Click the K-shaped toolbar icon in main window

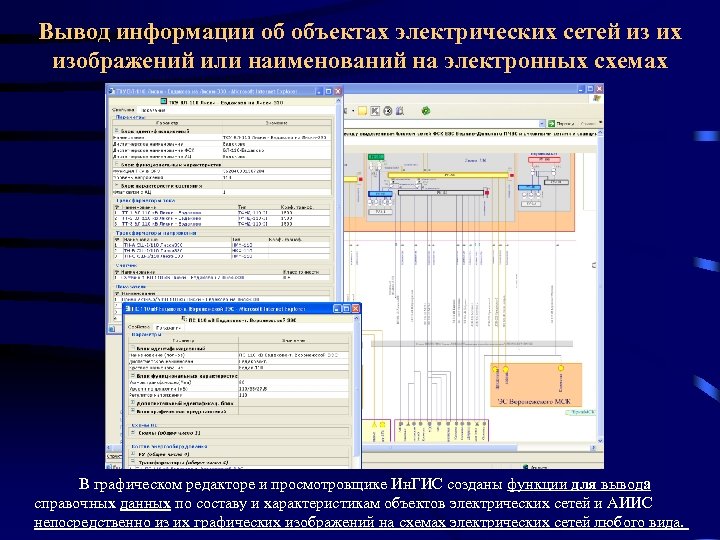pos(375,111)
